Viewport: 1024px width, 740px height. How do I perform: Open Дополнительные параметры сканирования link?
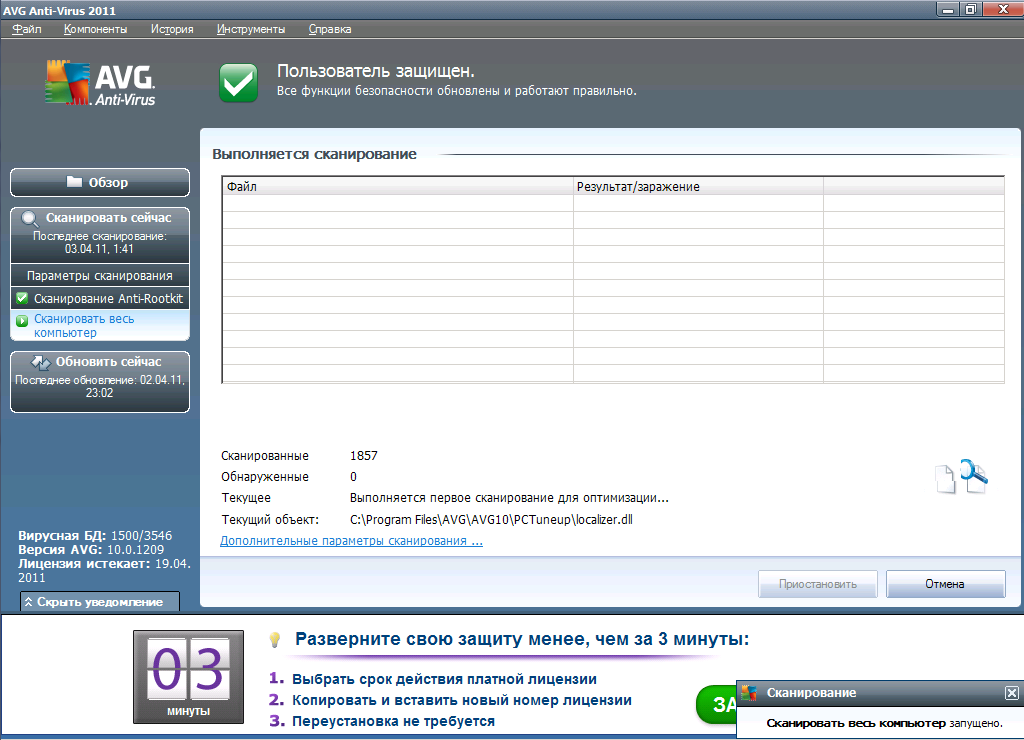click(x=351, y=541)
